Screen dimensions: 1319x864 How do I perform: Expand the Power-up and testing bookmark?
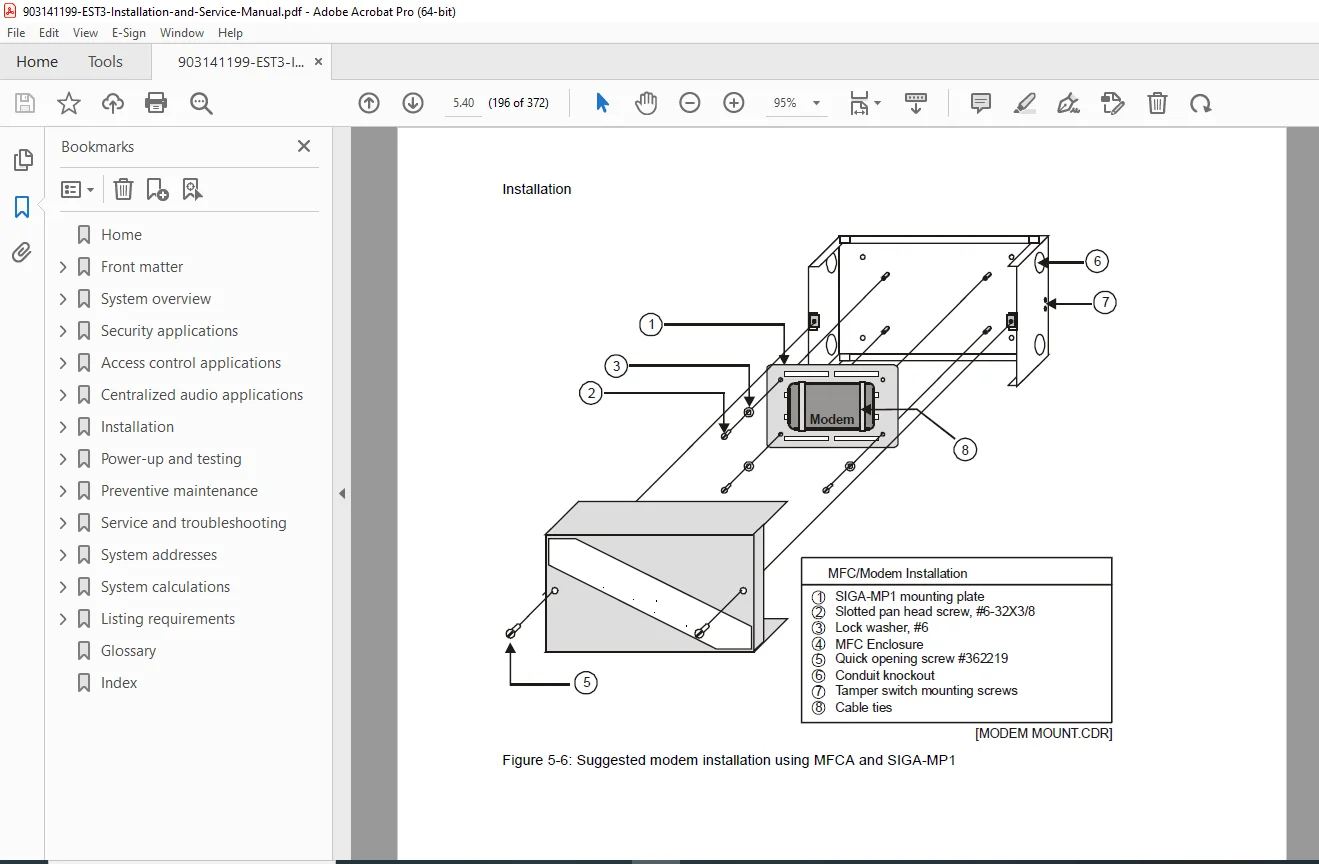point(63,459)
